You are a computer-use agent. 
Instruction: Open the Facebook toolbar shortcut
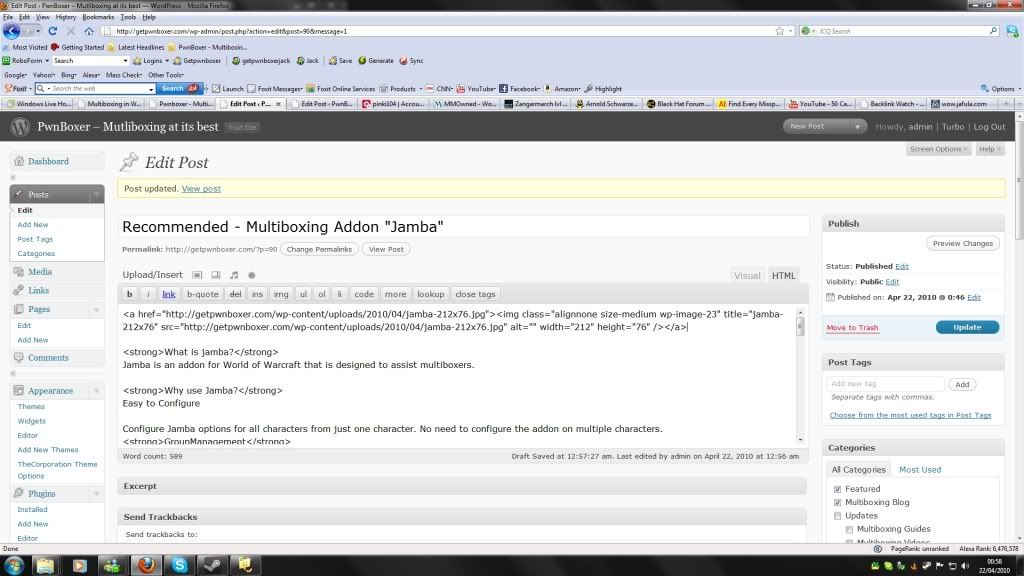(x=519, y=89)
